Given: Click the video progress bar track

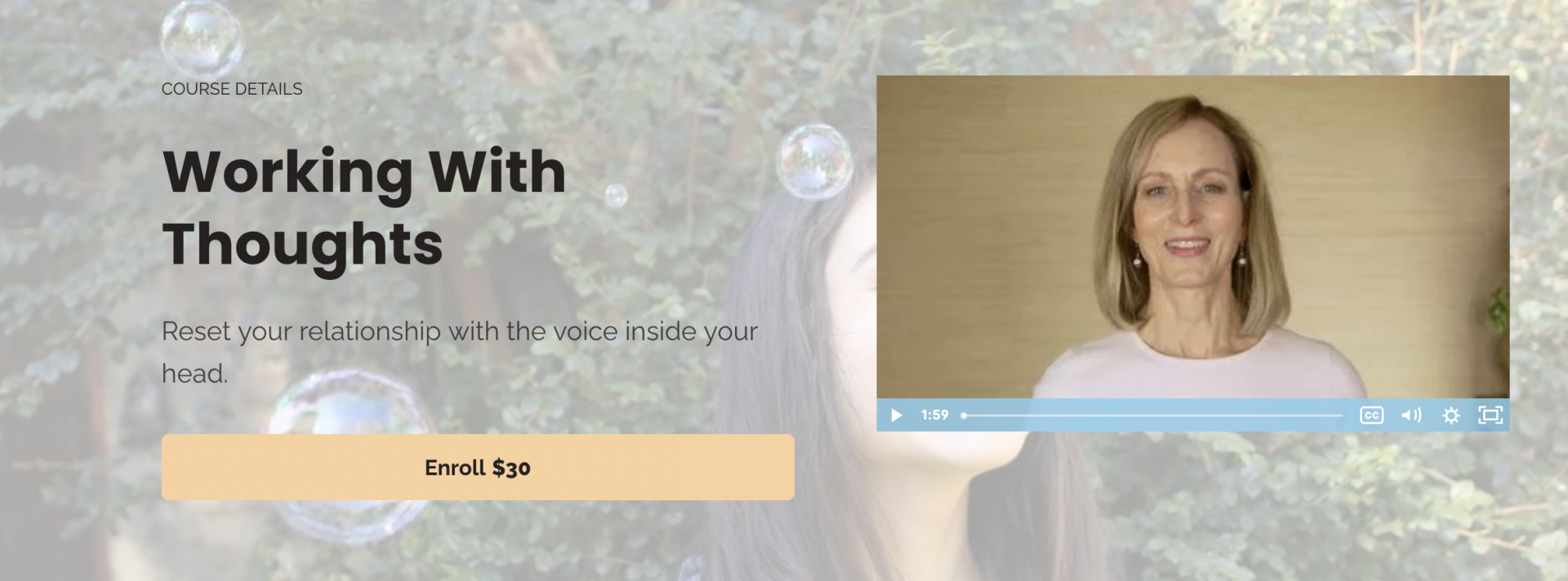Looking at the screenshot, I should (x=1153, y=415).
